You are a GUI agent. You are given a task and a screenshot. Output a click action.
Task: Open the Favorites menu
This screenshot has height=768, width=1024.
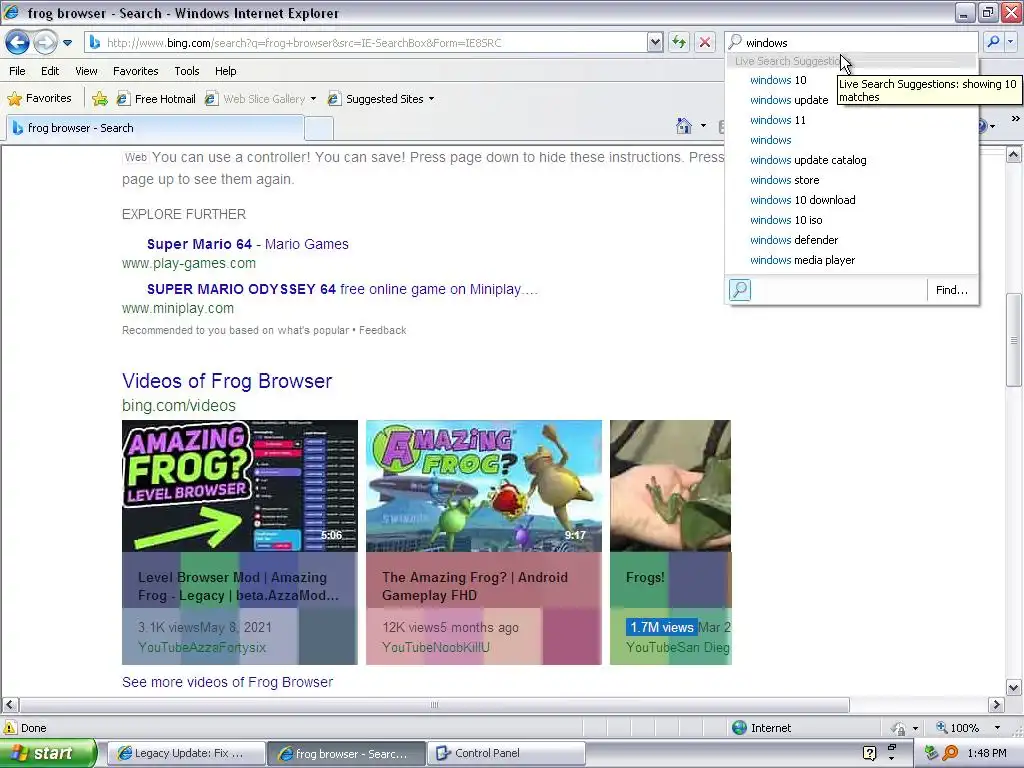coord(135,71)
